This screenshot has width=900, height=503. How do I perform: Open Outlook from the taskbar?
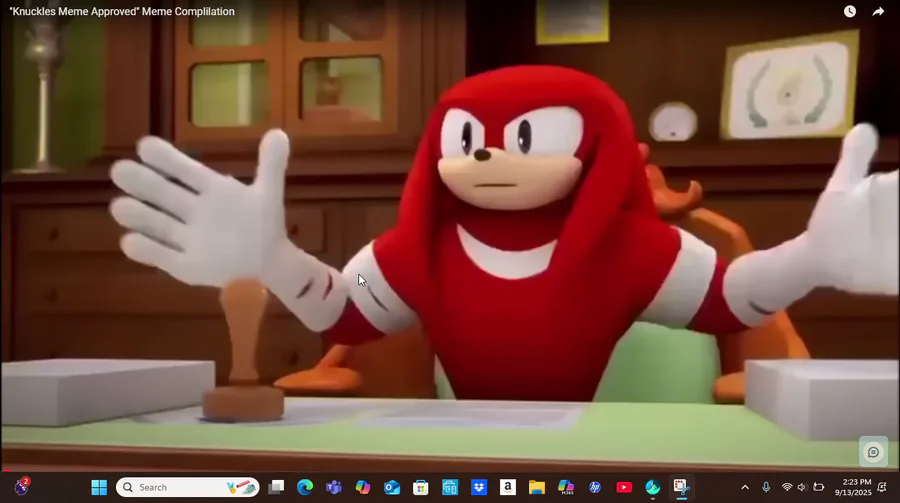(x=392, y=487)
